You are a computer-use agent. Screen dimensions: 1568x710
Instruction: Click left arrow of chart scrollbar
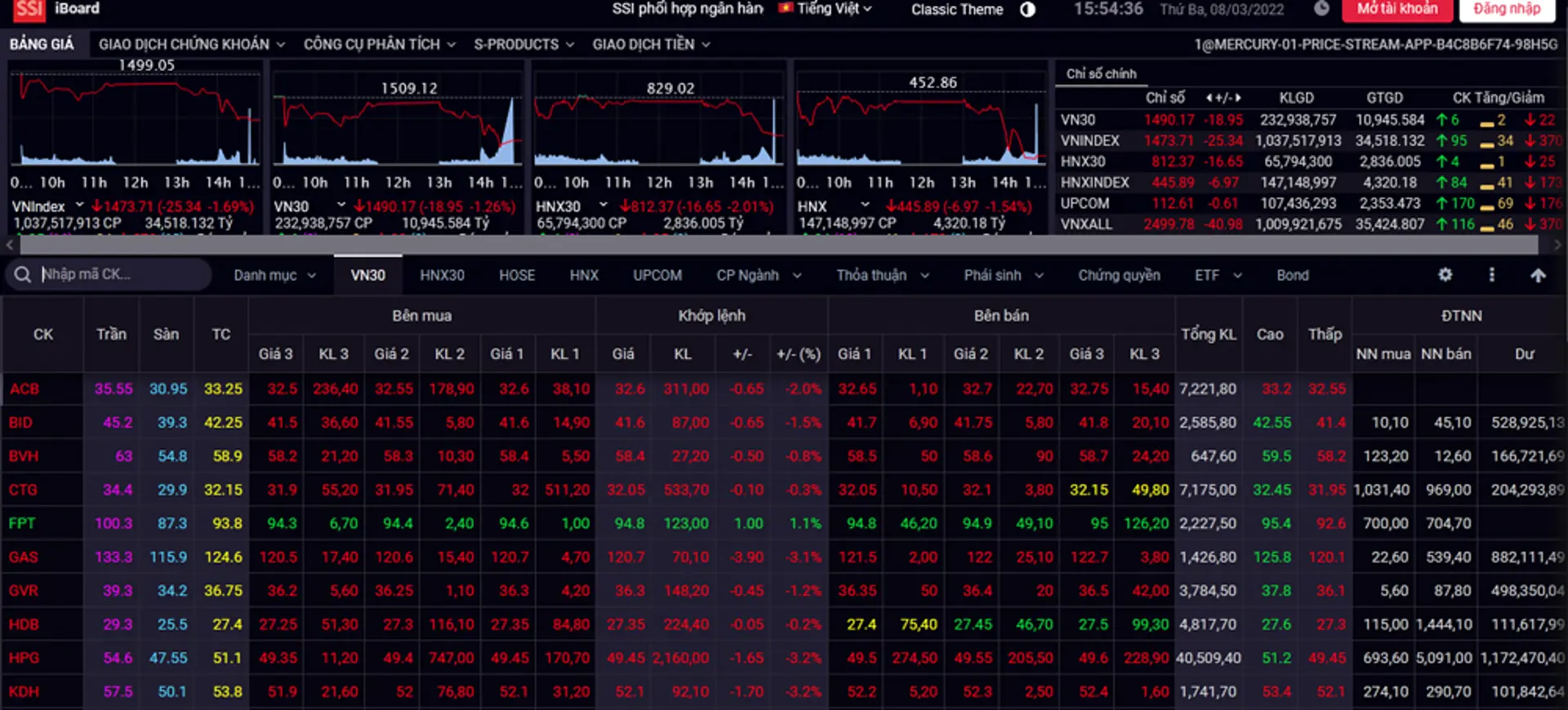tap(9, 244)
